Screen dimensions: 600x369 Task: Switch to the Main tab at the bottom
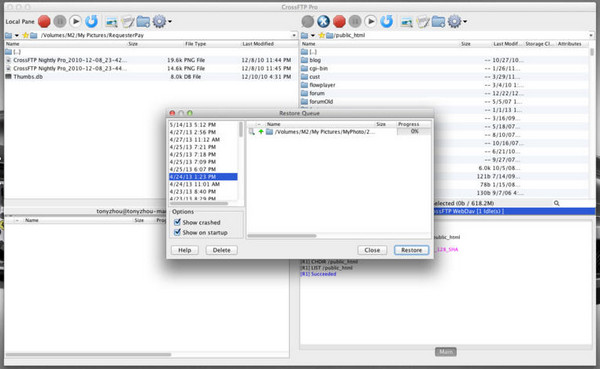pyautogui.click(x=446, y=351)
